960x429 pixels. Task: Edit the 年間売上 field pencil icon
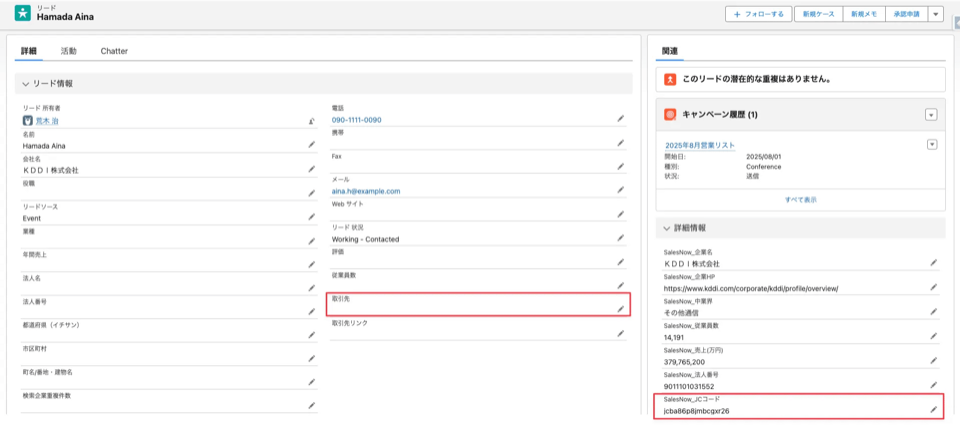[x=312, y=264]
